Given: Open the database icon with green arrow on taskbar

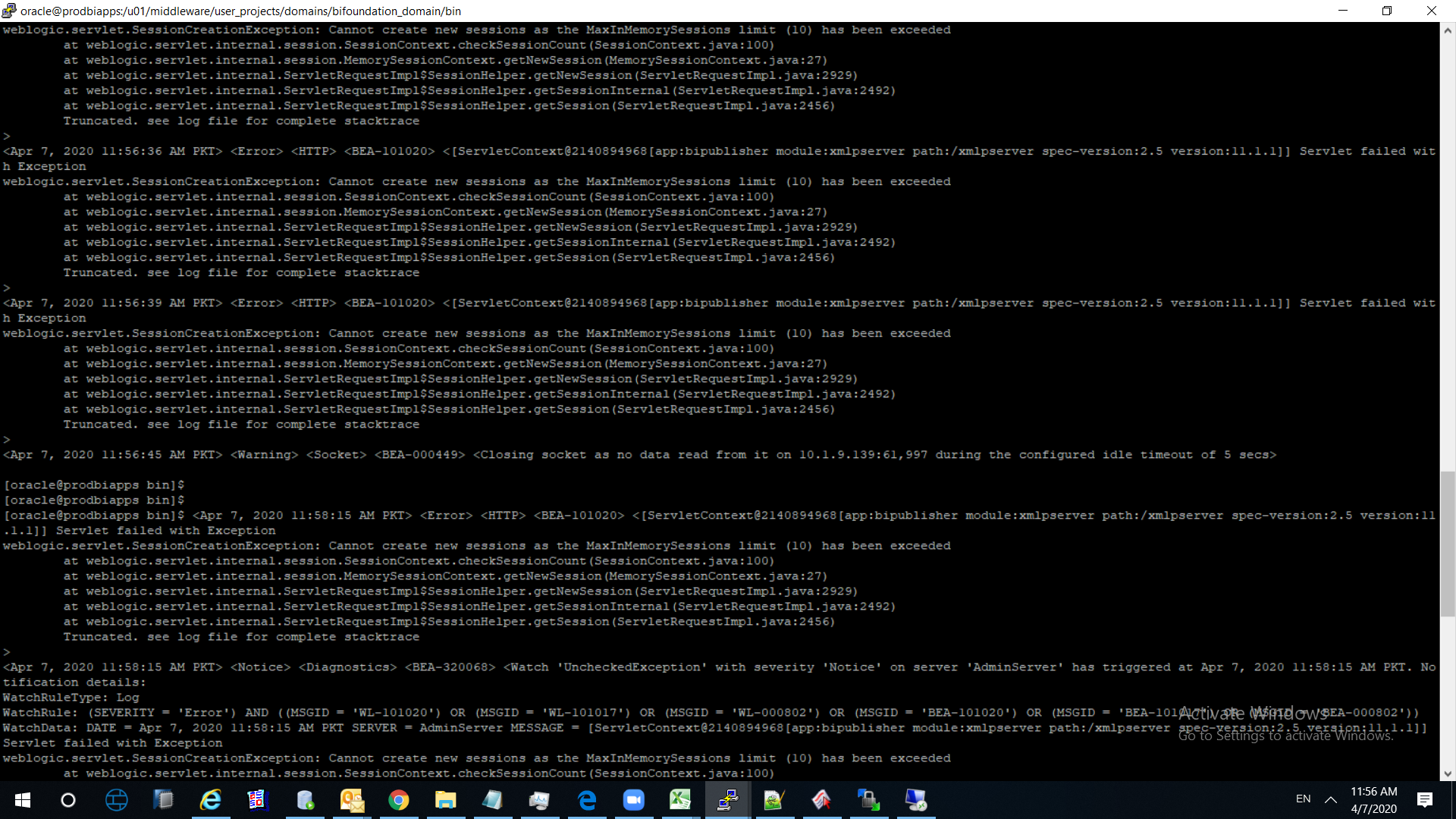Looking at the screenshot, I should (x=304, y=800).
